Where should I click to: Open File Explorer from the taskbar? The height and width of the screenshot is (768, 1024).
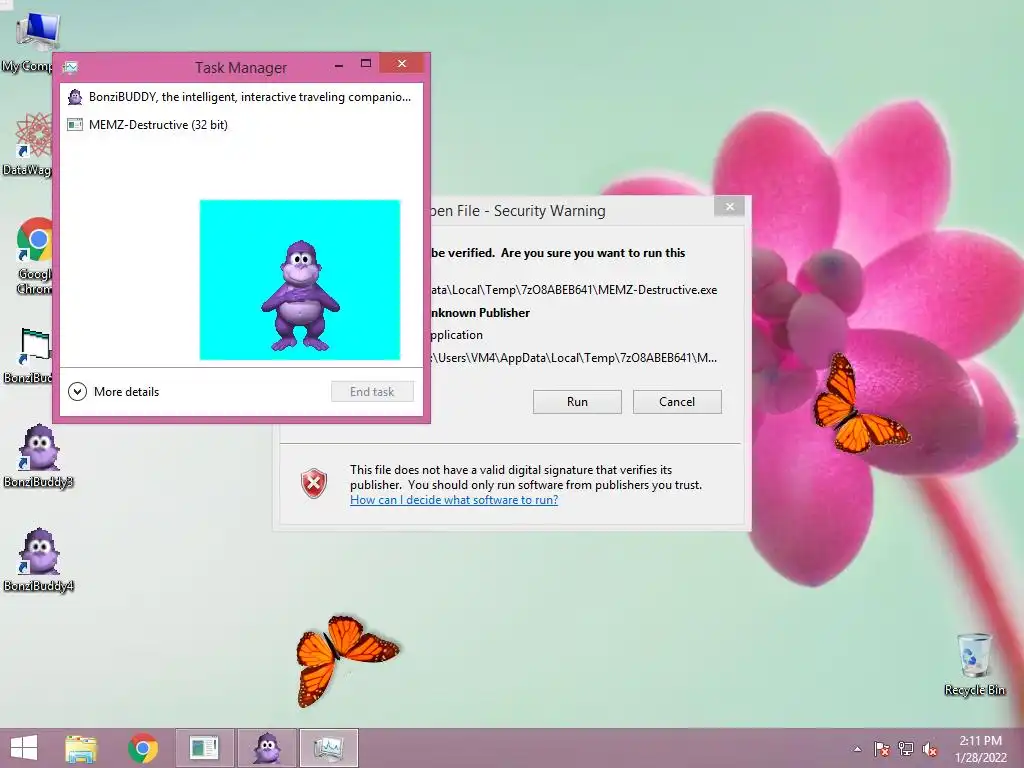[81, 748]
